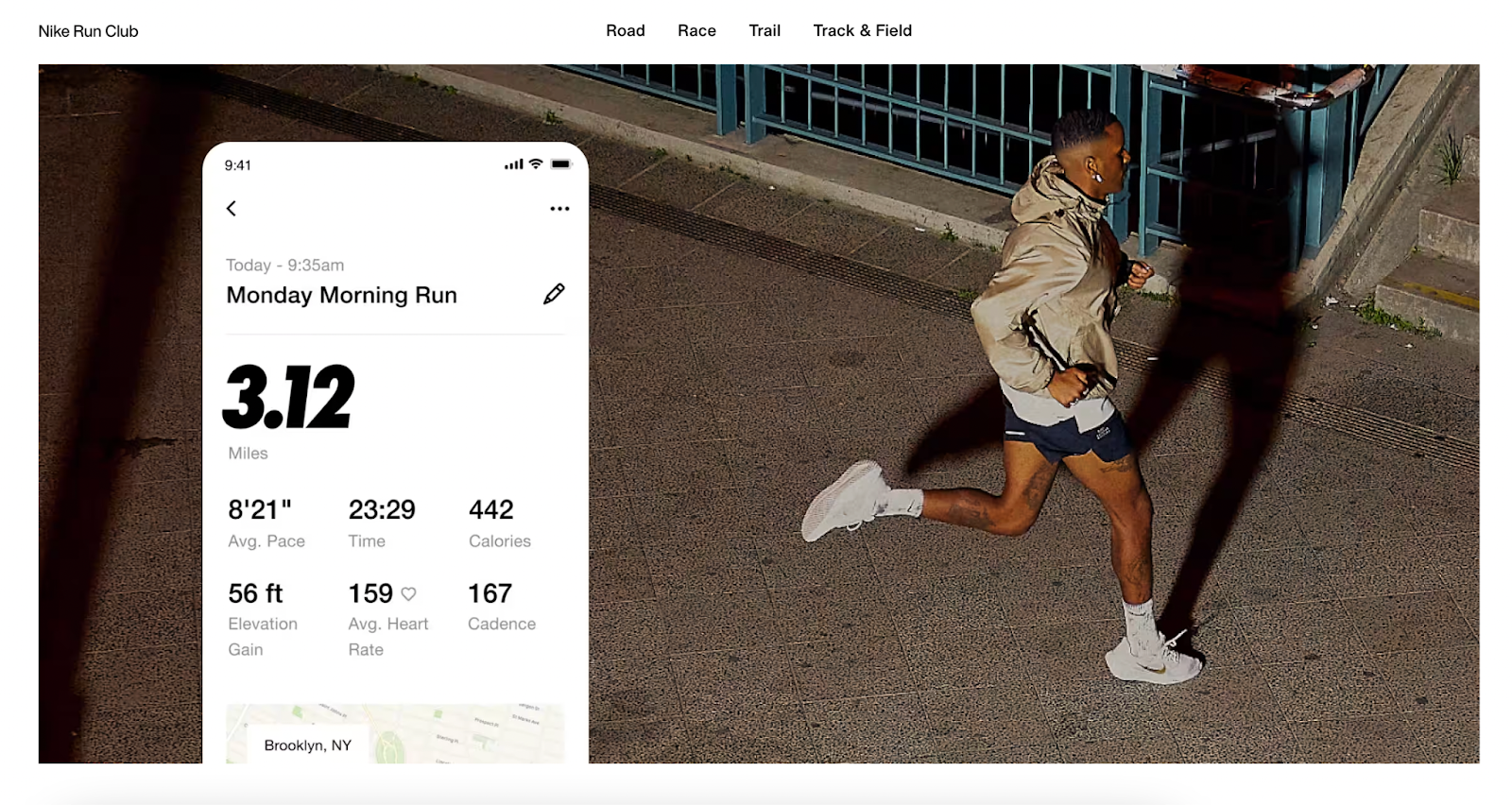Screen dimensions: 1512x805
Task: Open the Road menu item
Action: click(626, 30)
